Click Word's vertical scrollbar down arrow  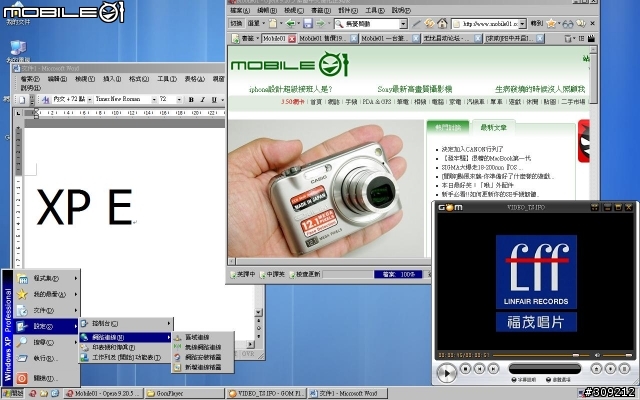(258, 313)
